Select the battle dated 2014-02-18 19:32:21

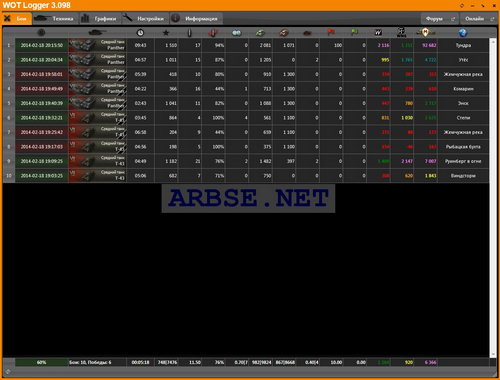(x=42, y=118)
